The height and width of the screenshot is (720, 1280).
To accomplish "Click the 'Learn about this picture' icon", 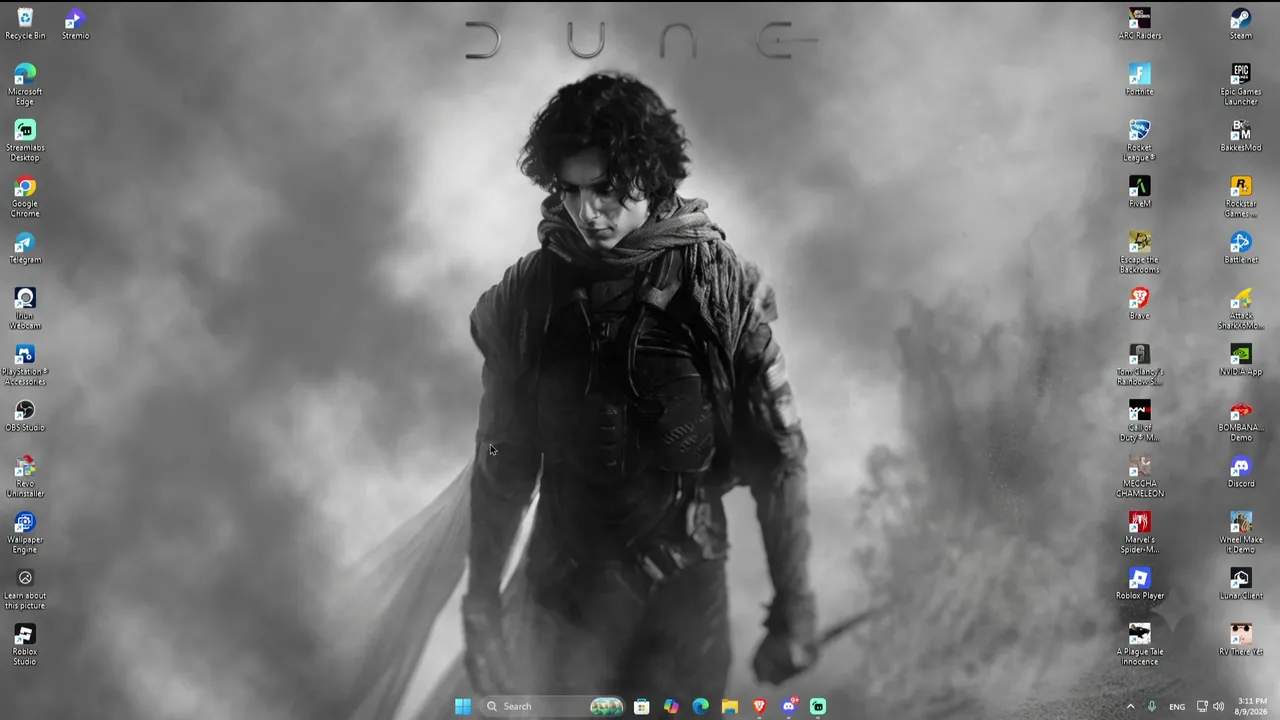I will point(25,588).
